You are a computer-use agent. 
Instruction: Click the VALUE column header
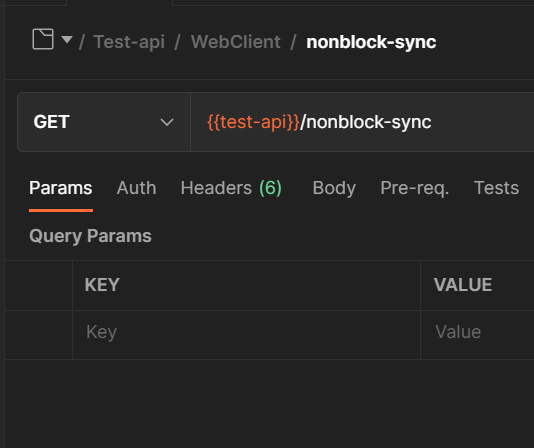[463, 285]
